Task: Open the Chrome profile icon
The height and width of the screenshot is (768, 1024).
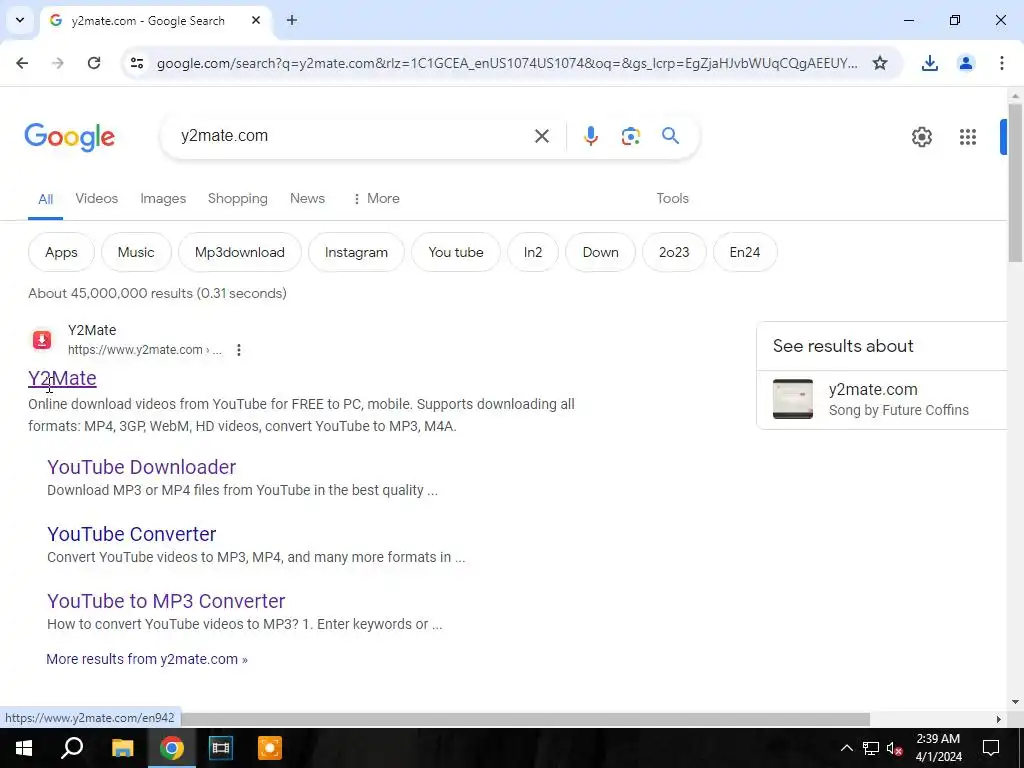Action: point(965,63)
